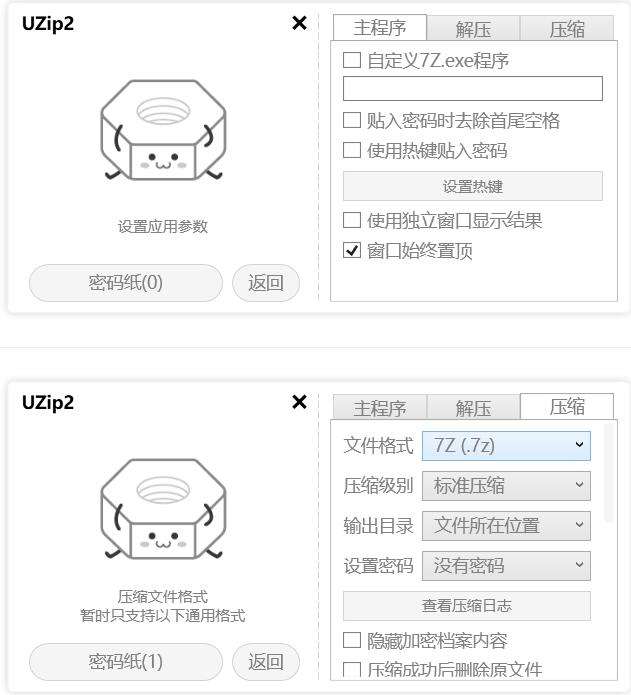The height and width of the screenshot is (695, 631).
Task: Expand the 设置密码 dropdown
Action: pos(506,566)
